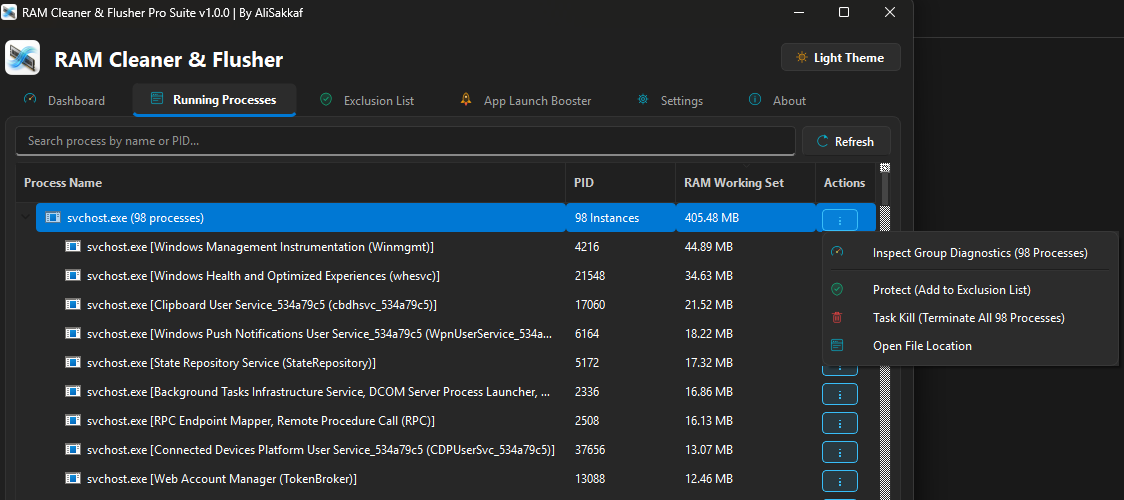Screen dimensions: 1124x500
Task: Focus the Search process by name field
Action: point(405,141)
